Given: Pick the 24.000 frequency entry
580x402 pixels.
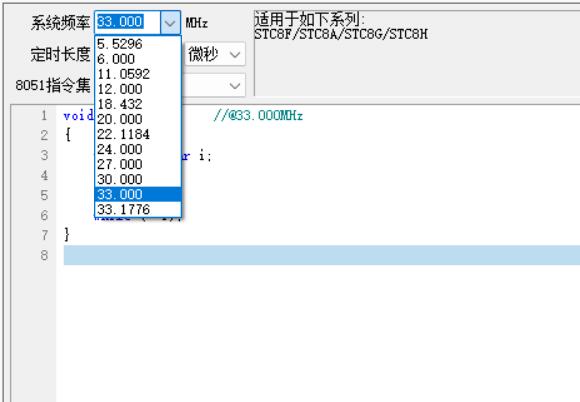Looking at the screenshot, I should (138, 149).
